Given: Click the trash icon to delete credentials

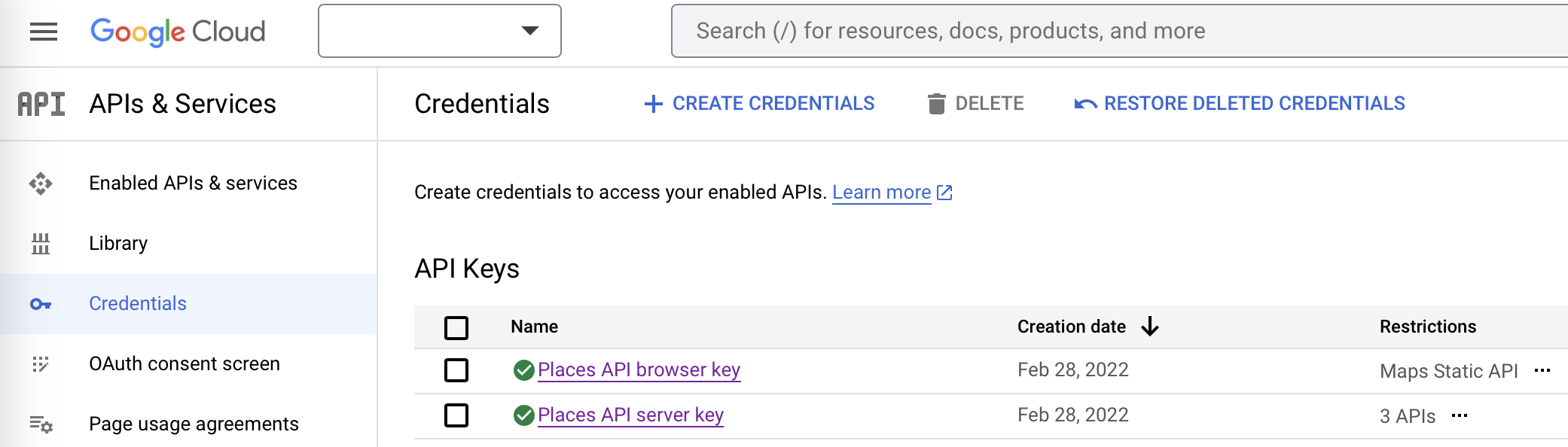Looking at the screenshot, I should tap(936, 103).
